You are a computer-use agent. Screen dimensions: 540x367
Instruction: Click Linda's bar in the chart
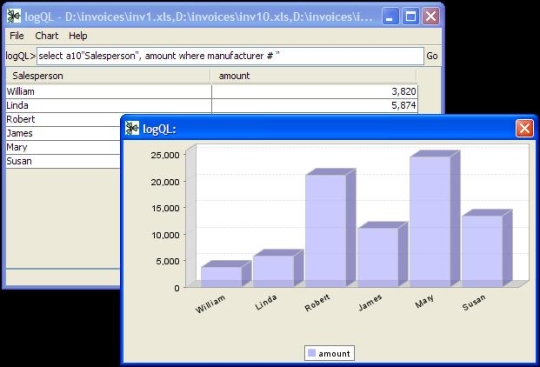tap(273, 271)
